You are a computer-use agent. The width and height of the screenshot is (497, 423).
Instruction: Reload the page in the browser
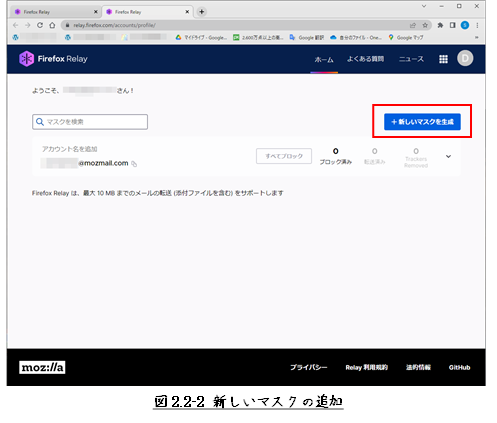point(40,25)
